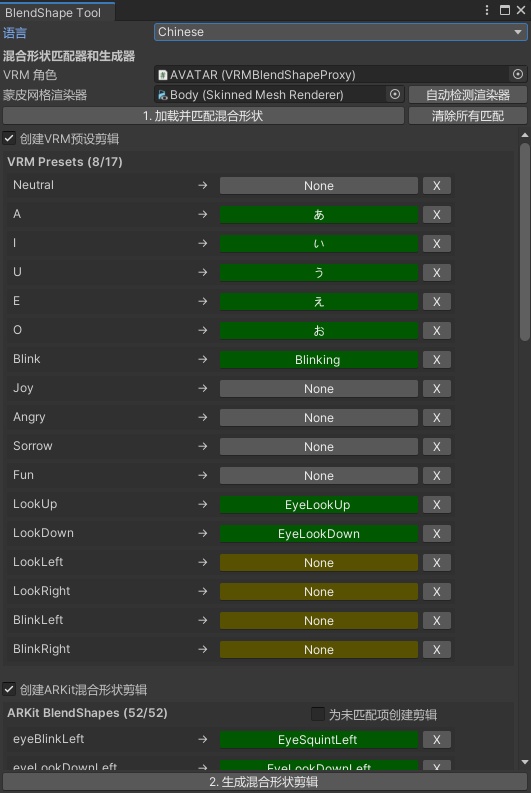Open the Neutral blendshape selector showing None
The image size is (531, 793).
[x=319, y=186]
